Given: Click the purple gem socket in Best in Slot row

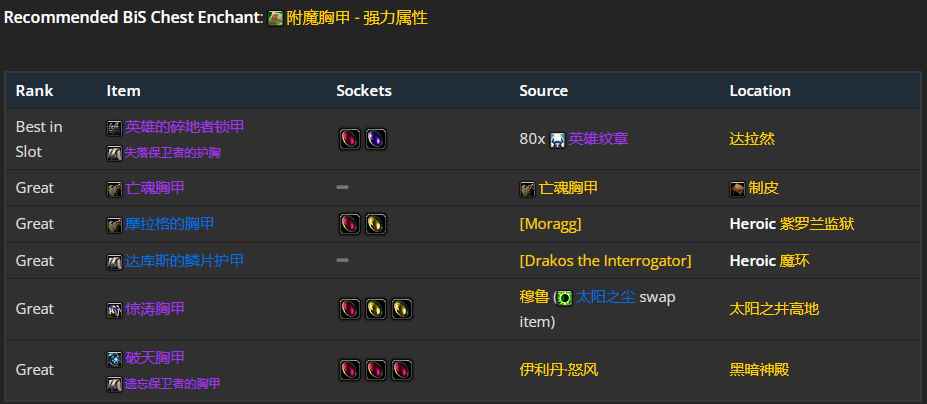Looking at the screenshot, I should (375, 139).
